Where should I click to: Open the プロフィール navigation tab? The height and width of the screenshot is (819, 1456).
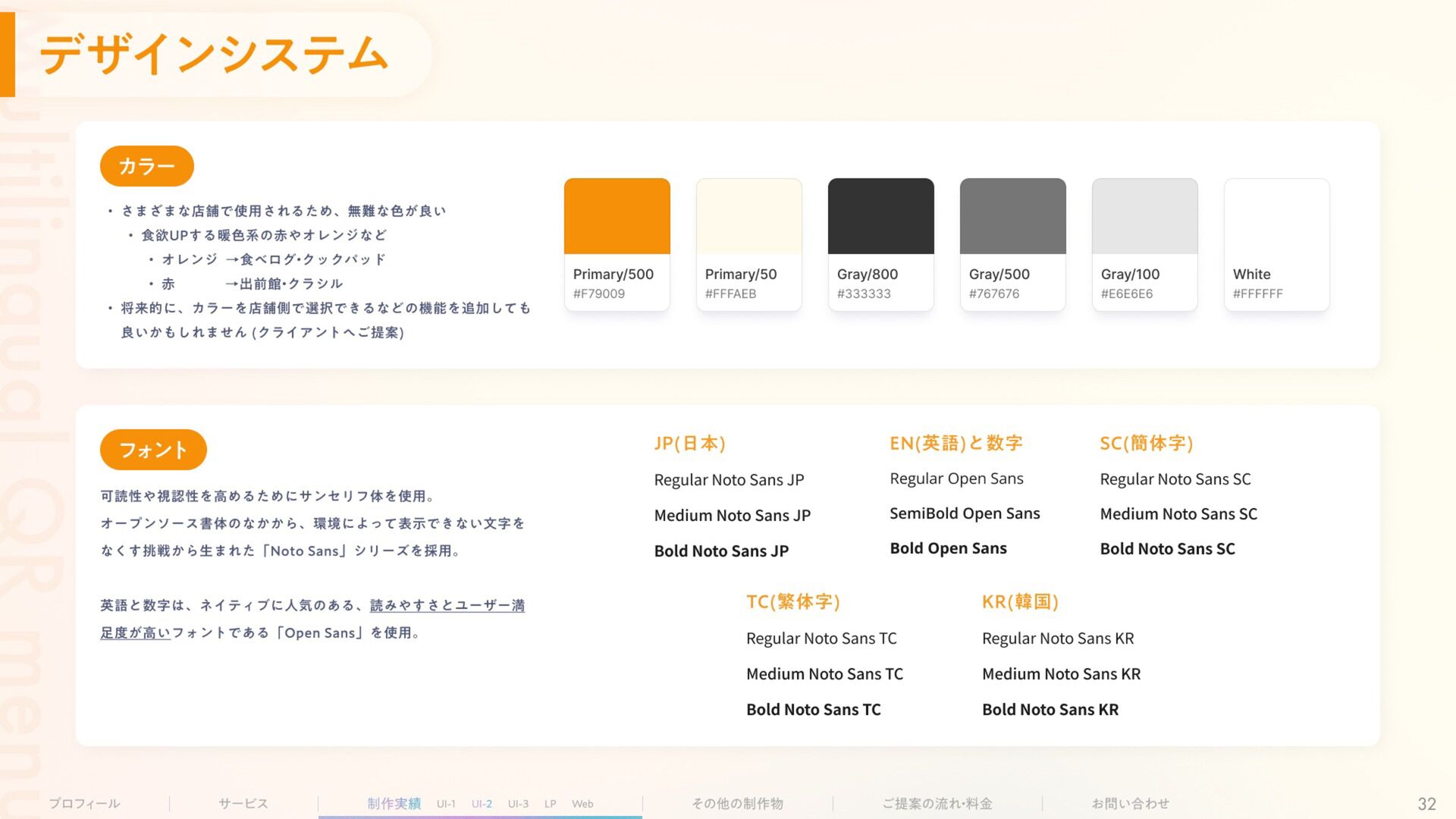(x=84, y=803)
